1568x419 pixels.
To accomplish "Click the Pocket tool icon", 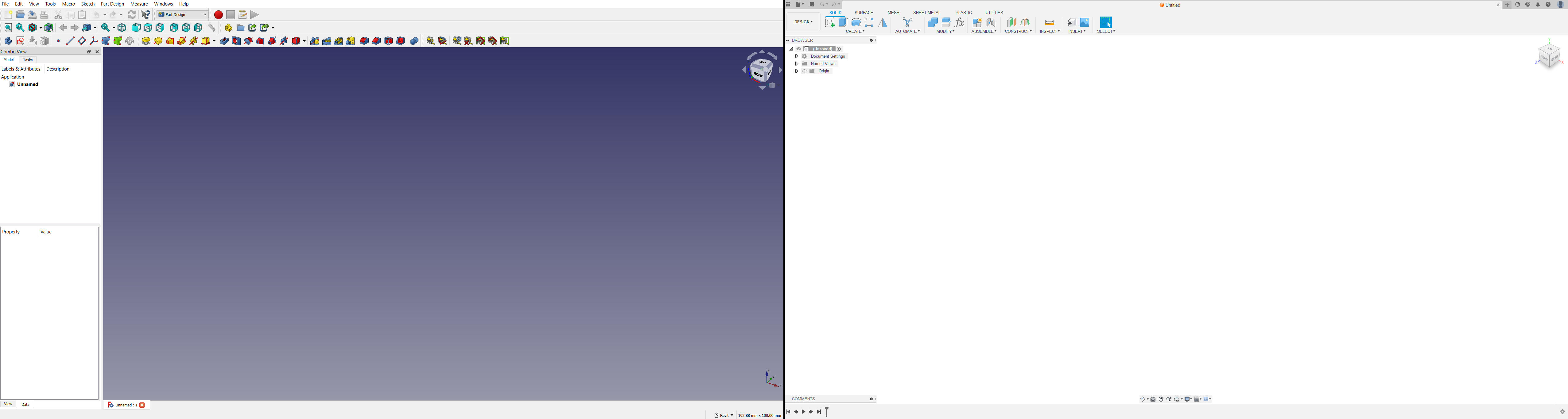I will (225, 41).
